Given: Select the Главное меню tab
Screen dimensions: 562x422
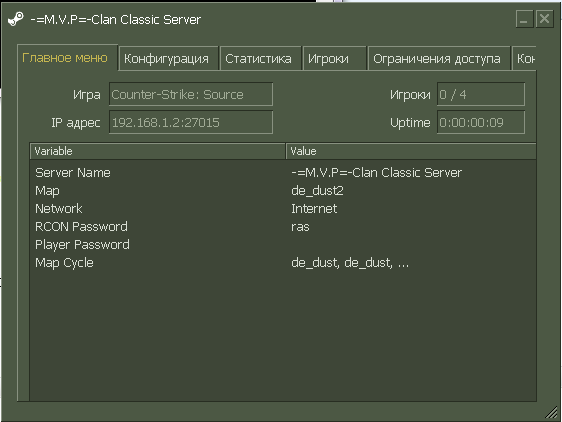Looking at the screenshot, I should pos(67,57).
